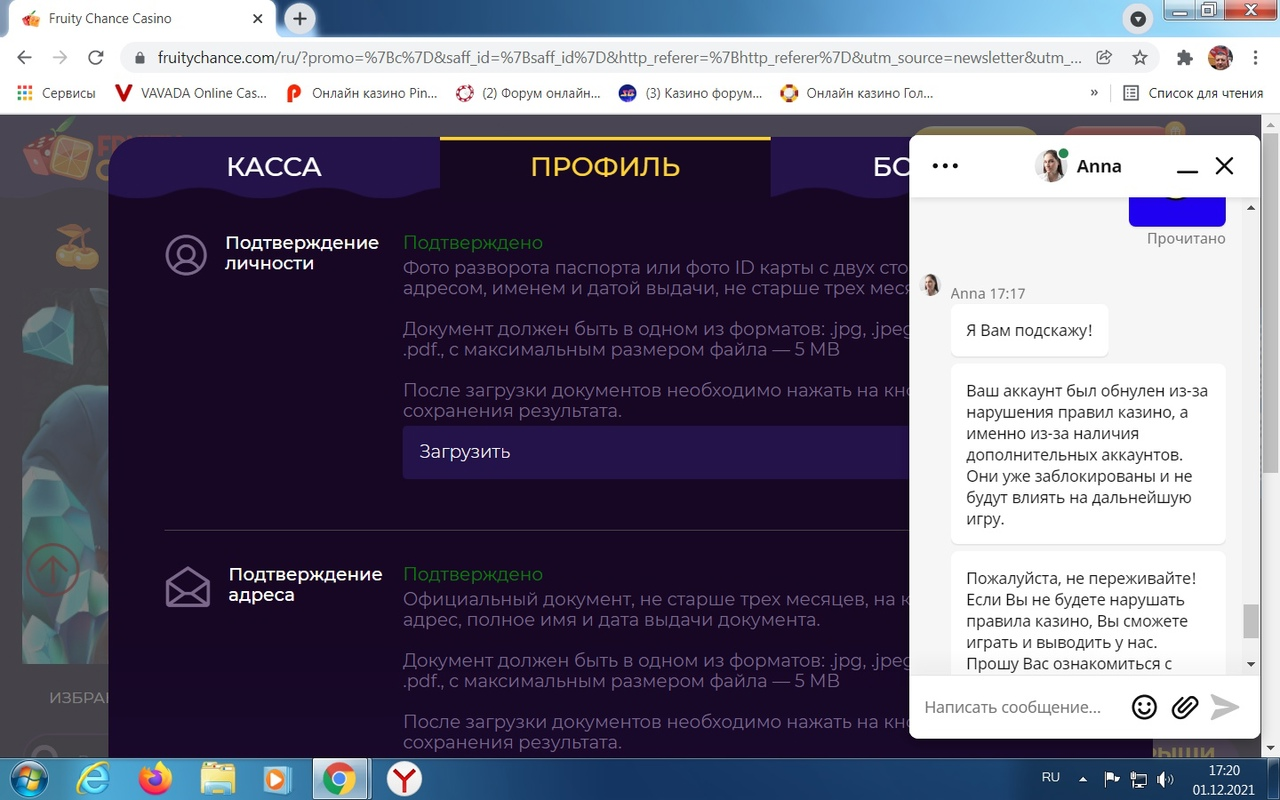Show hidden system tray icons arrow
Viewport: 1280px width, 800px height.
[1083, 778]
